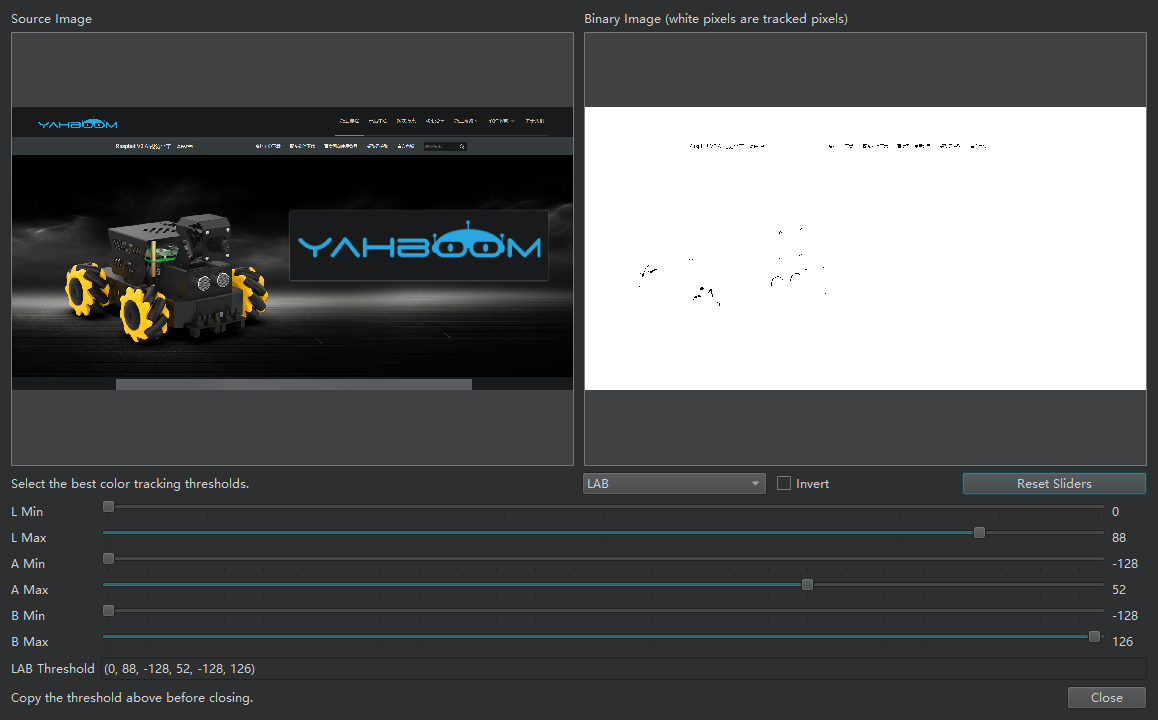
Task: Click the L Min value 0
Action: pos(1115,512)
